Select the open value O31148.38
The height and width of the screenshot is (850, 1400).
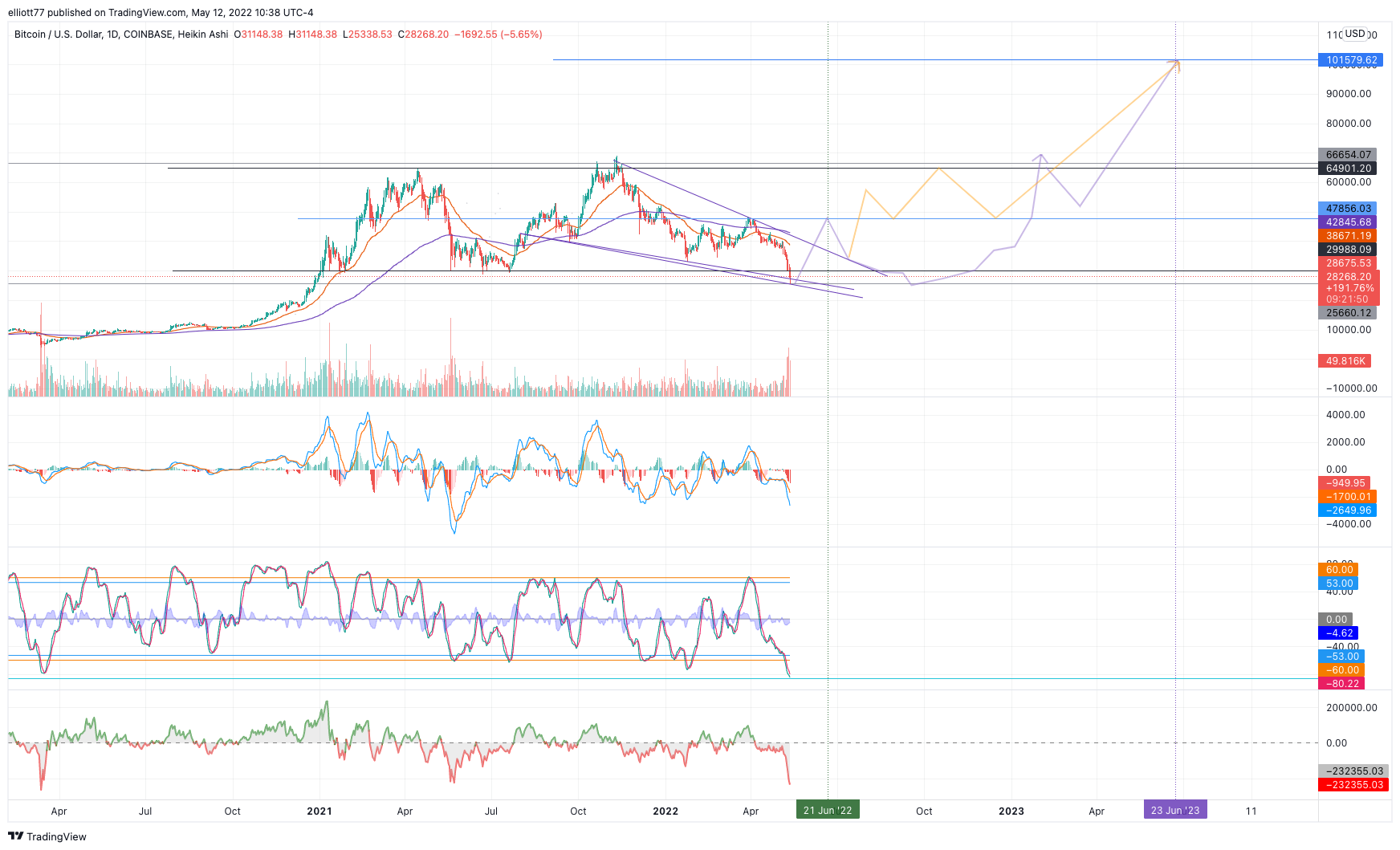[x=258, y=35]
